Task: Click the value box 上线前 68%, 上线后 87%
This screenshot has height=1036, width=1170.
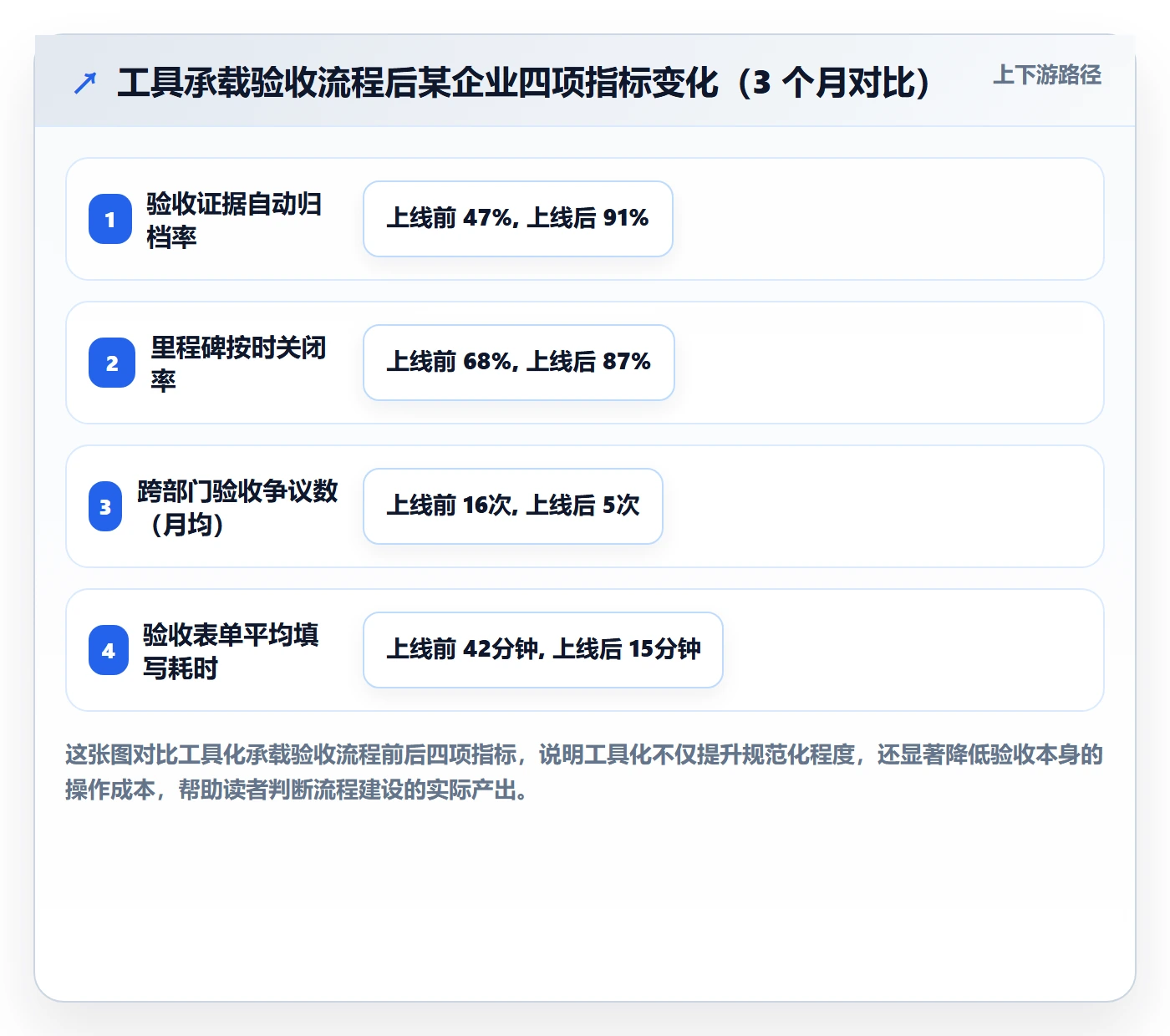Action: (x=519, y=363)
